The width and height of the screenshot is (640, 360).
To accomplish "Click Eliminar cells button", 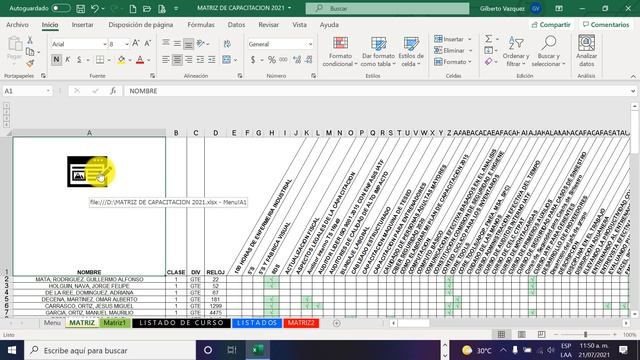I will [x=453, y=51].
